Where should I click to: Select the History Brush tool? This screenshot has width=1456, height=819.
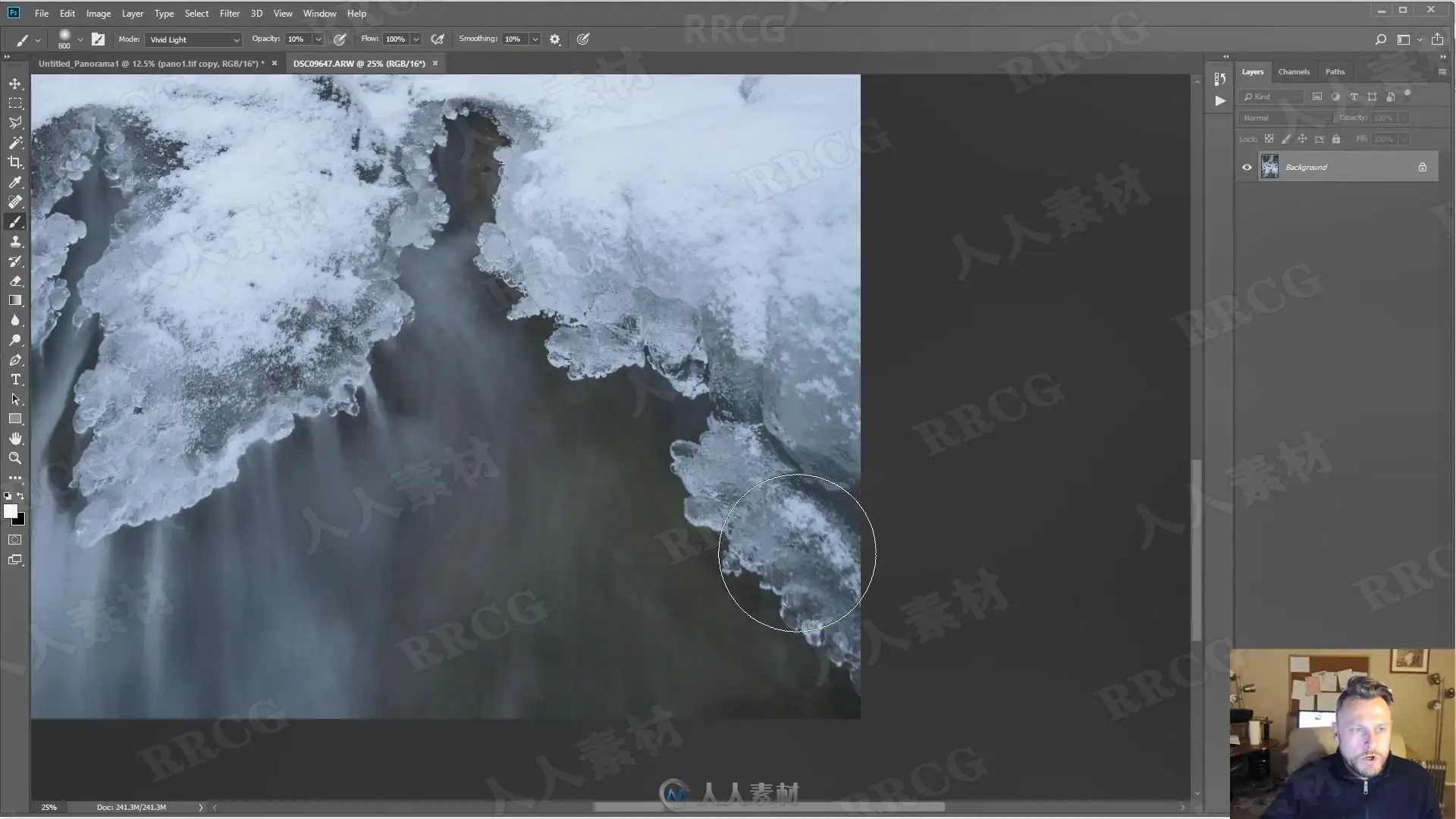[15, 261]
